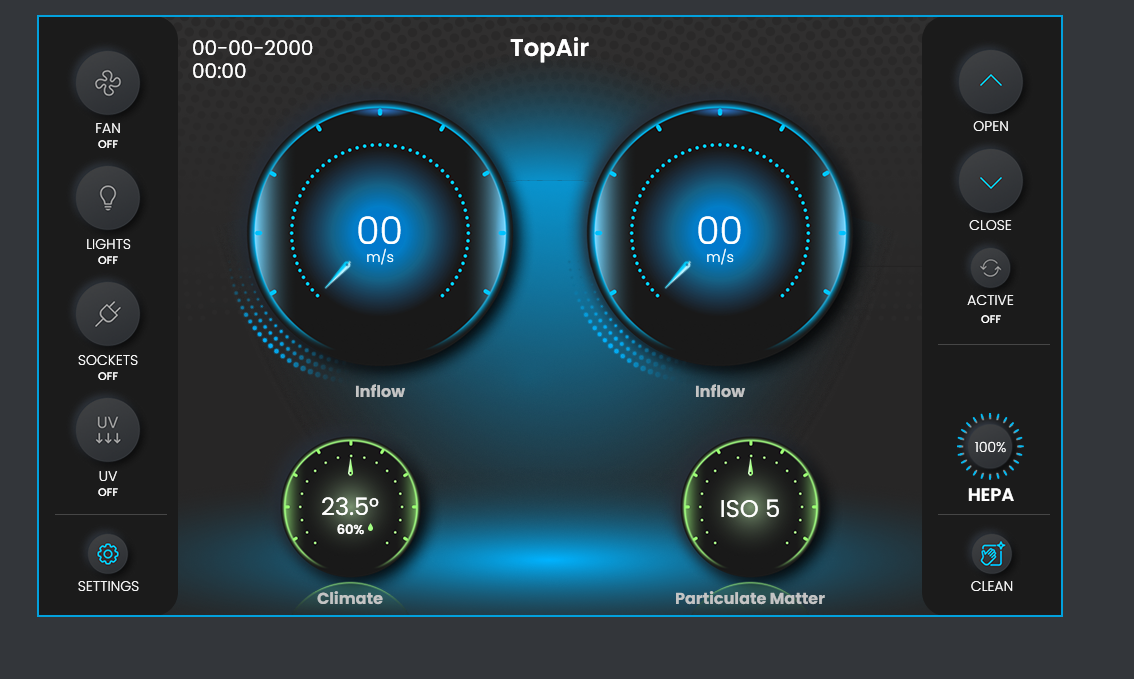The height and width of the screenshot is (679, 1134).
Task: Click the CLOSE label text
Action: click(990, 226)
